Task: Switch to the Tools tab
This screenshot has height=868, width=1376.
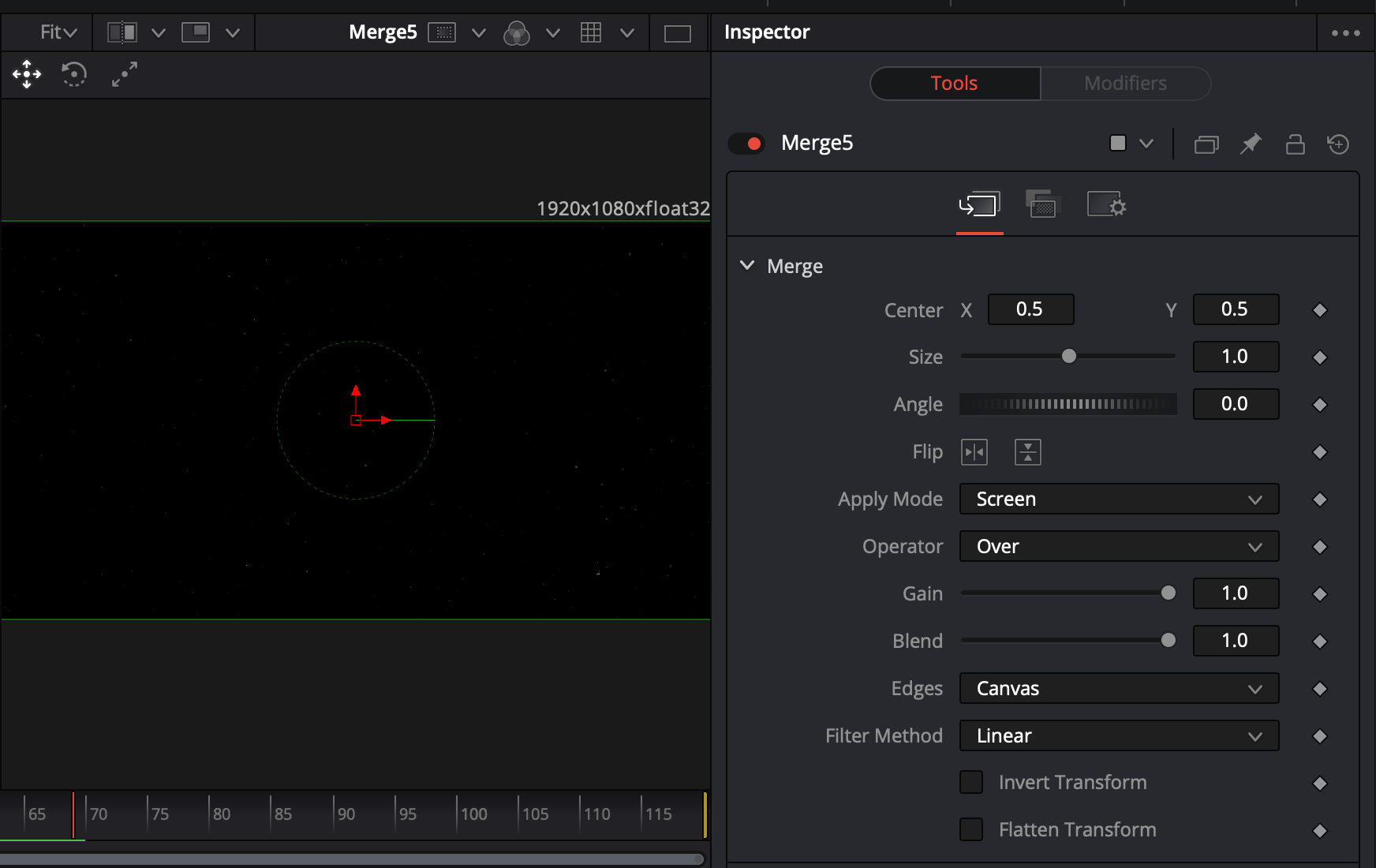Action: (955, 84)
